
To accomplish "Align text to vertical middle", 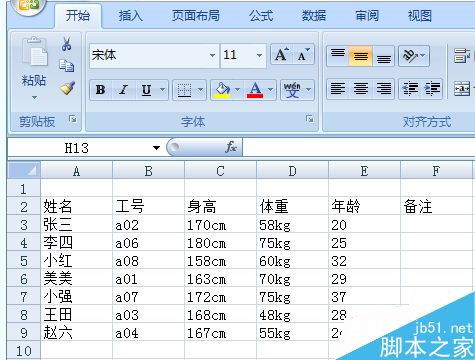I will (361, 56).
